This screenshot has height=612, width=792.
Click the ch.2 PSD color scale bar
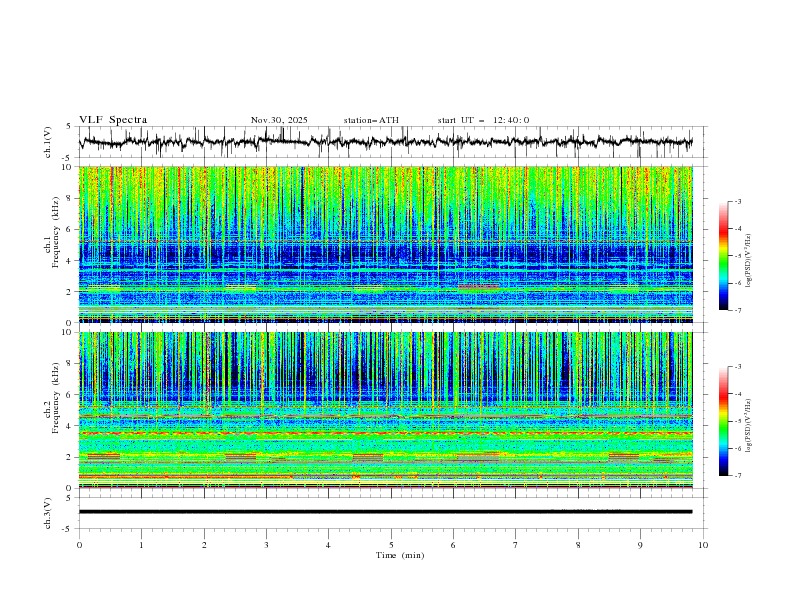[x=723, y=421]
